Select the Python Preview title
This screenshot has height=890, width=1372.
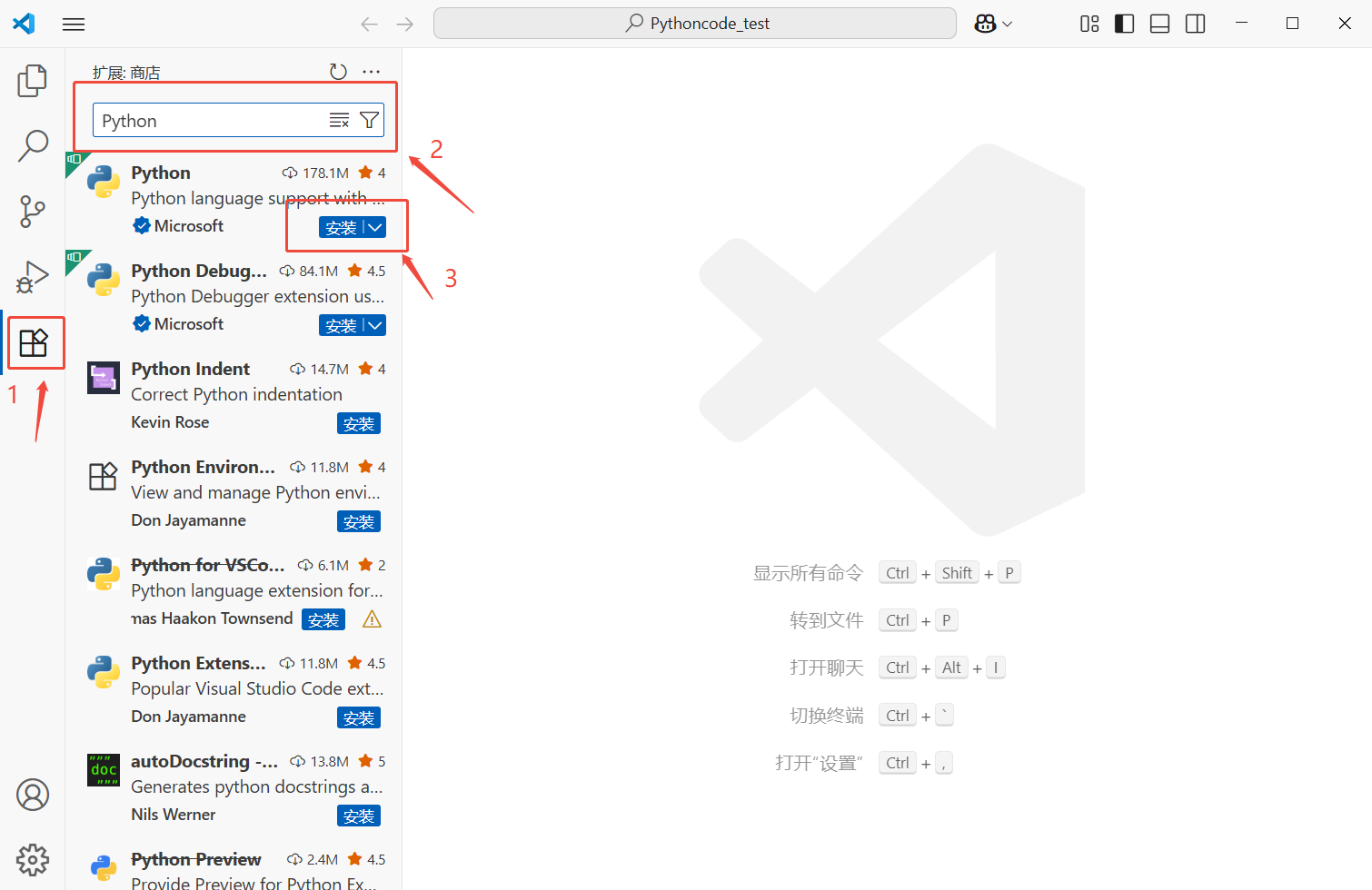pyautogui.click(x=195, y=859)
